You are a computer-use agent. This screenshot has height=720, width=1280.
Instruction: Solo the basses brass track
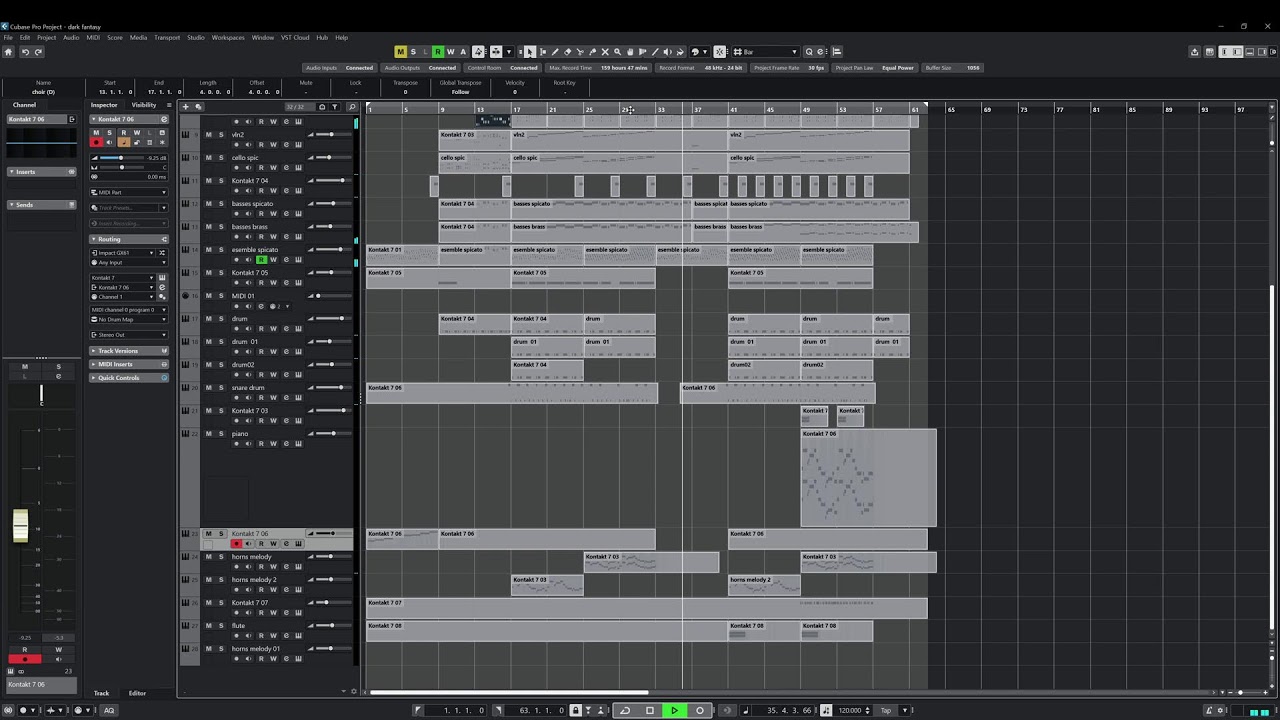tap(221, 227)
